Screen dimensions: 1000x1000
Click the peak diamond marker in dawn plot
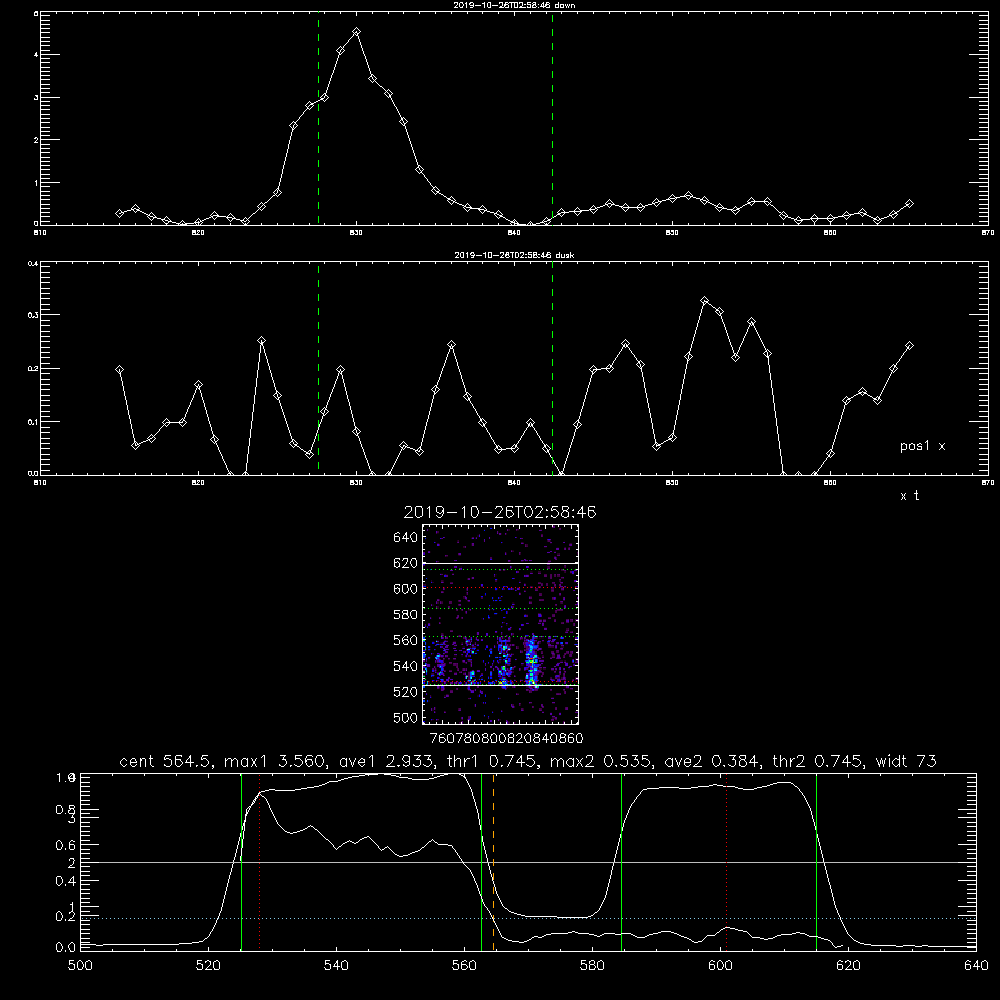pos(357,31)
